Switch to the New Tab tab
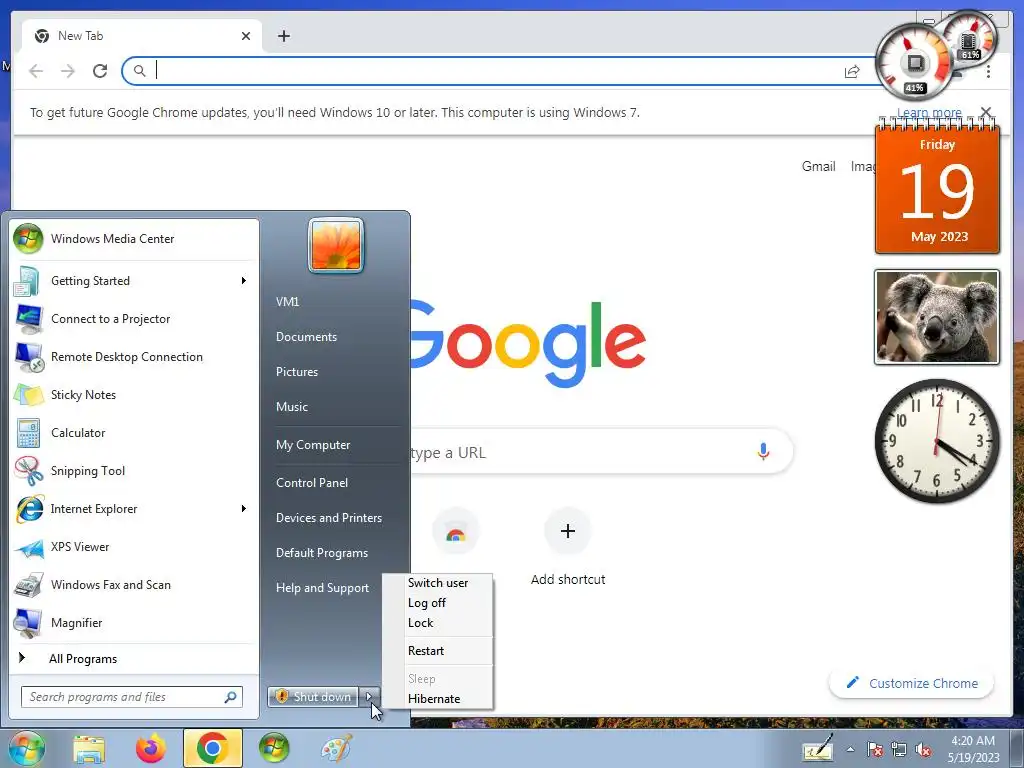The image size is (1024, 768). pyautogui.click(x=142, y=36)
